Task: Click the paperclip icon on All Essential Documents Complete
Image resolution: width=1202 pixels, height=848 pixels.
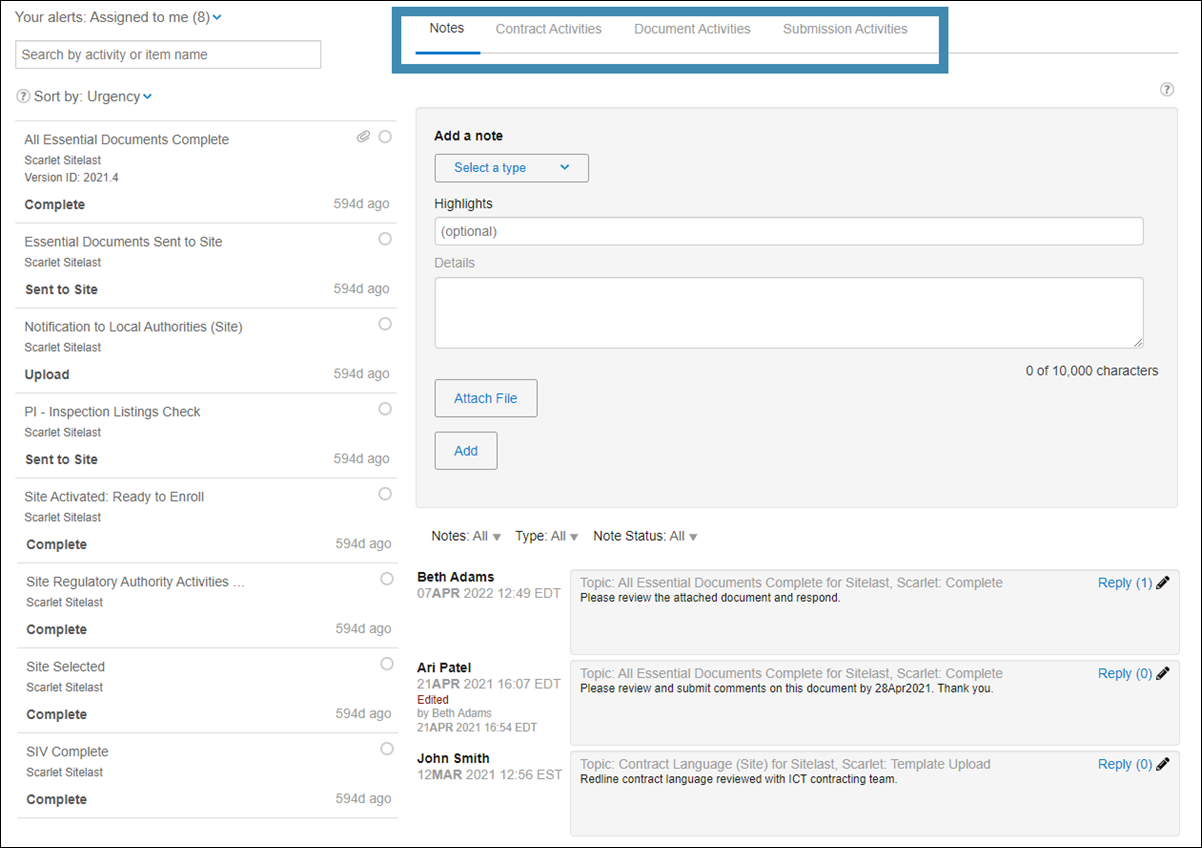Action: [x=363, y=136]
